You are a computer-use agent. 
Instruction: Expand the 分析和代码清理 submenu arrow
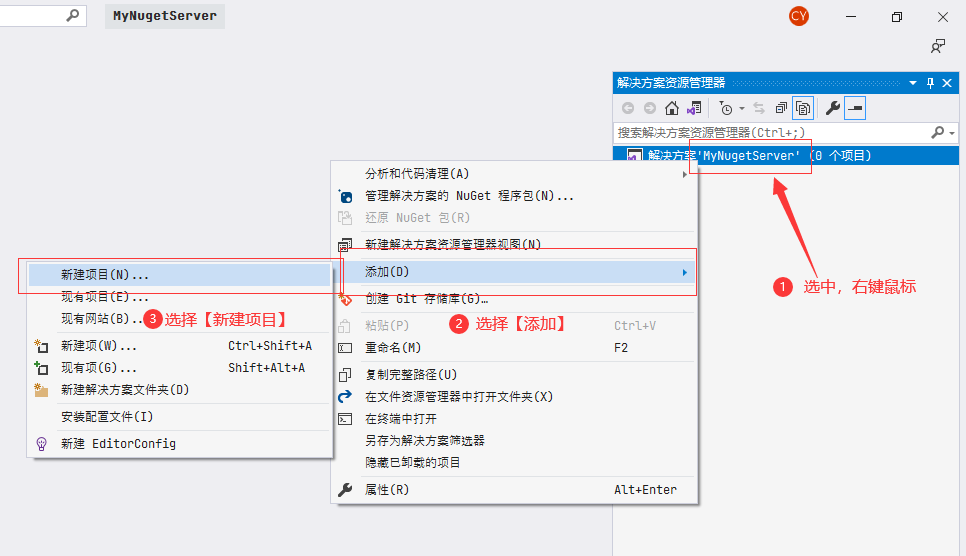pyautogui.click(x=684, y=174)
